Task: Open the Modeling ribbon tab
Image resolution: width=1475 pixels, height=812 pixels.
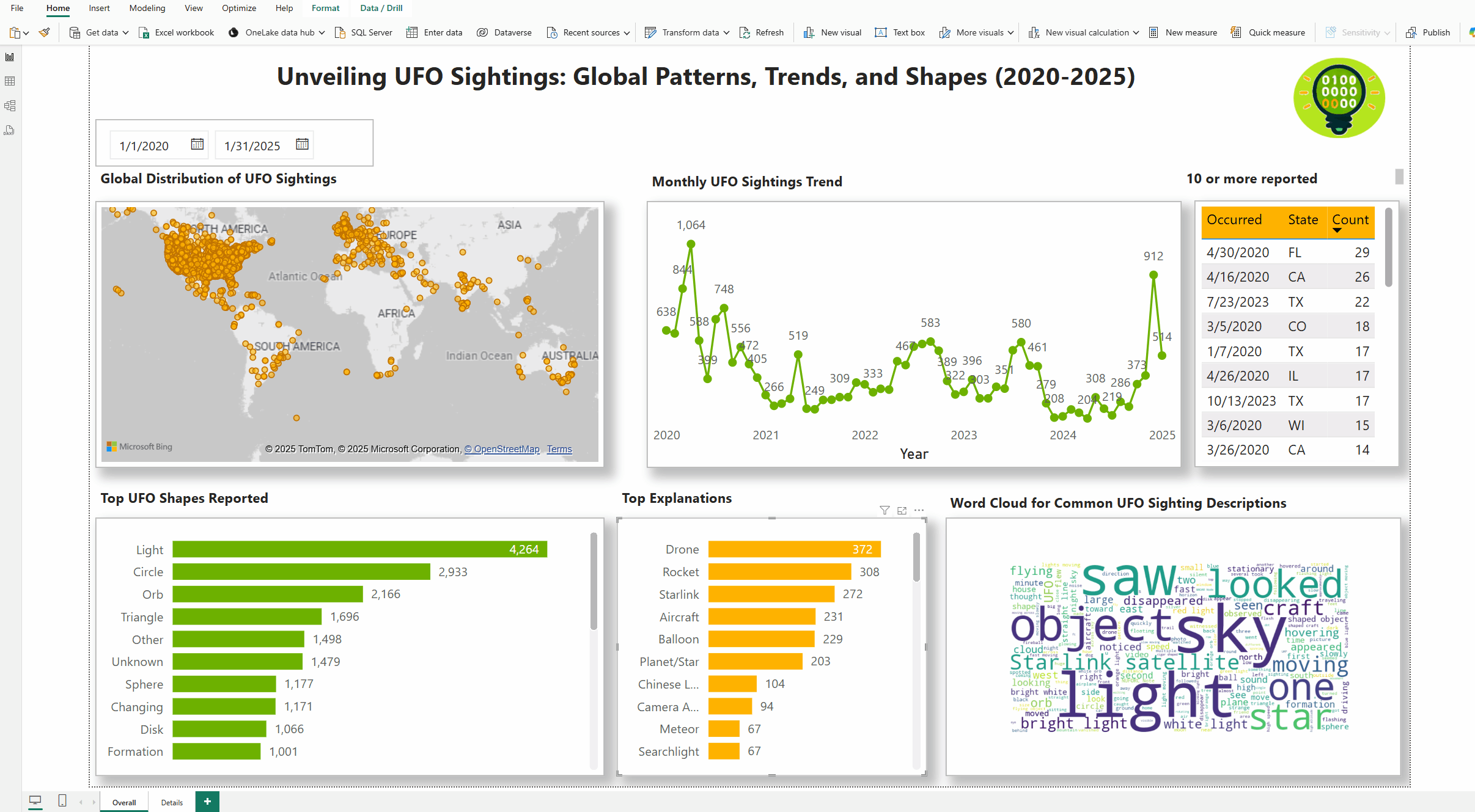Action: click(147, 8)
